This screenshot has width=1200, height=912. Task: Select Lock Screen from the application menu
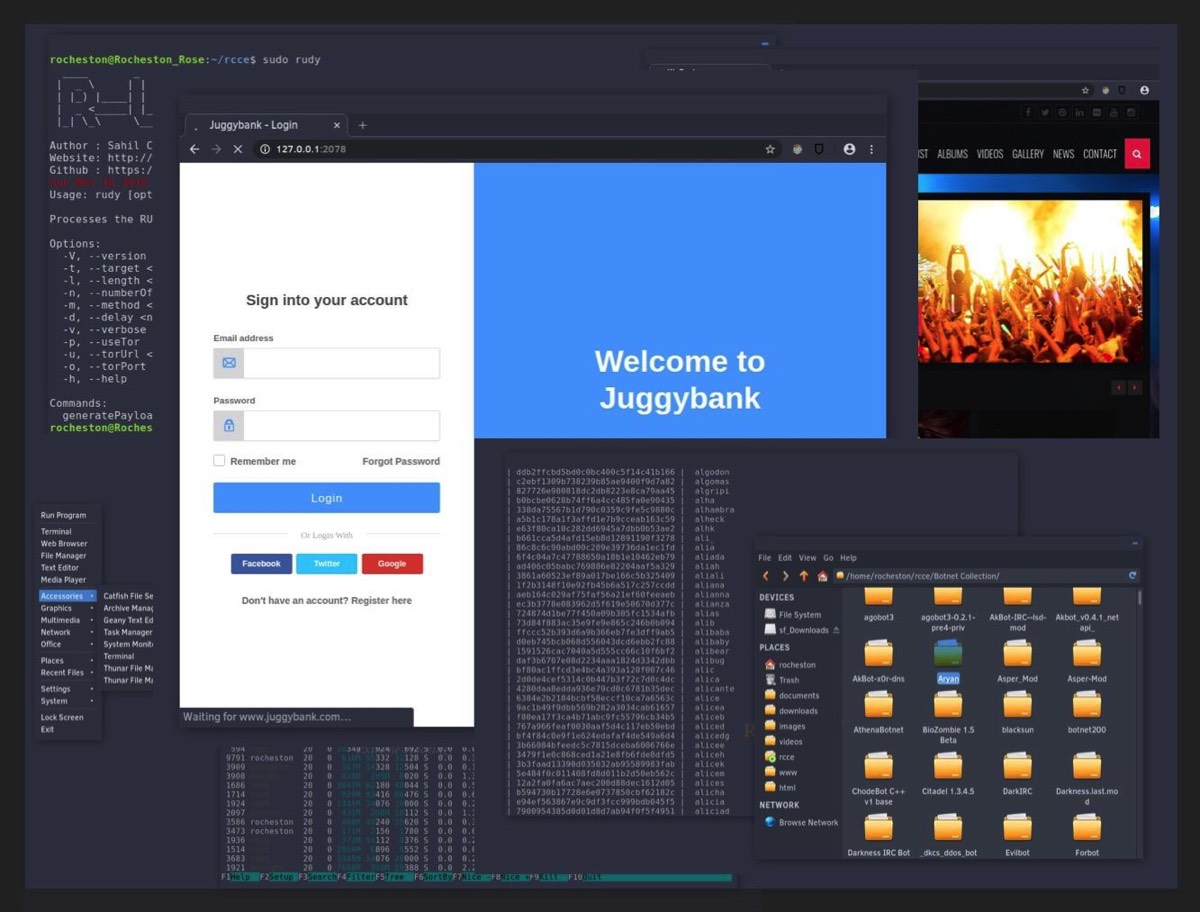[62, 717]
